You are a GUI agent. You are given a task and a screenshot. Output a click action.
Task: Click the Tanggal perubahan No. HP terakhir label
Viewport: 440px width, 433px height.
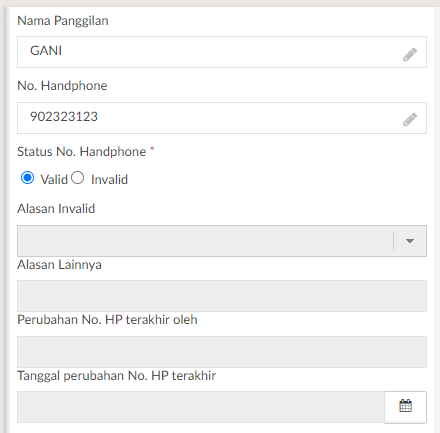tap(117, 376)
